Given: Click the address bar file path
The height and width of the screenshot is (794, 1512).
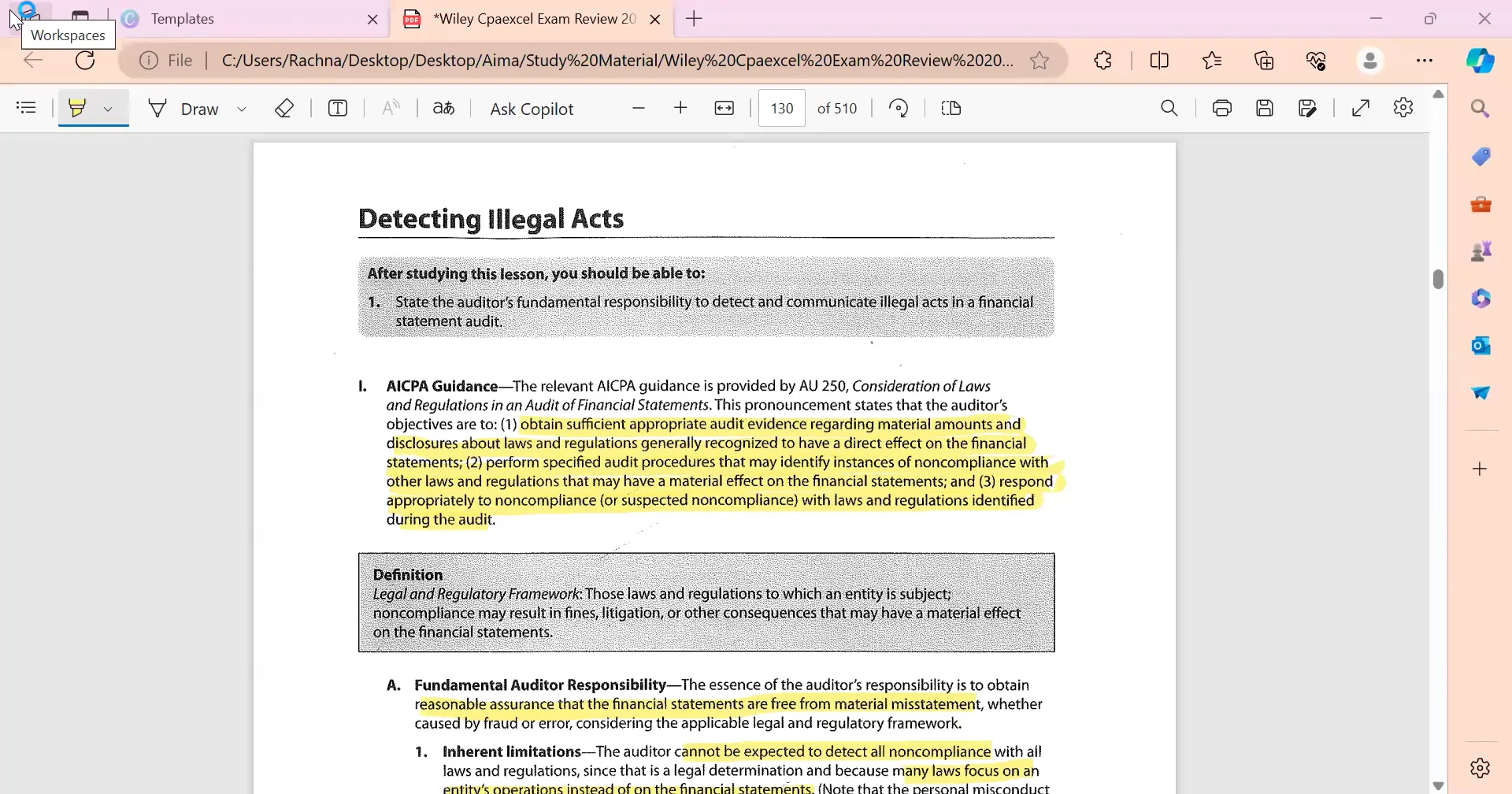Looking at the screenshot, I should (617, 61).
